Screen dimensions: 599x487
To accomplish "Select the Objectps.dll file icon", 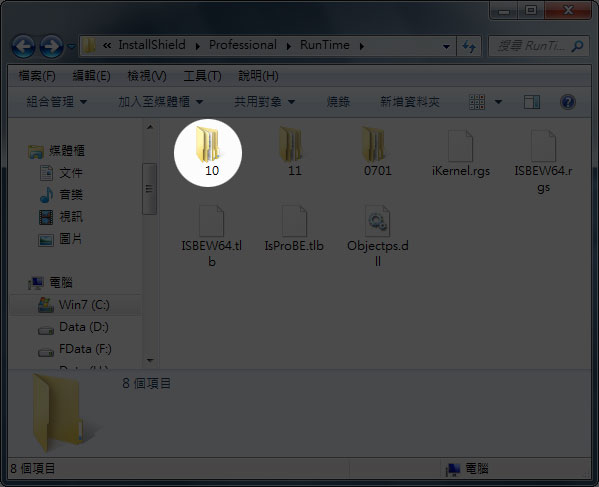I will (377, 221).
